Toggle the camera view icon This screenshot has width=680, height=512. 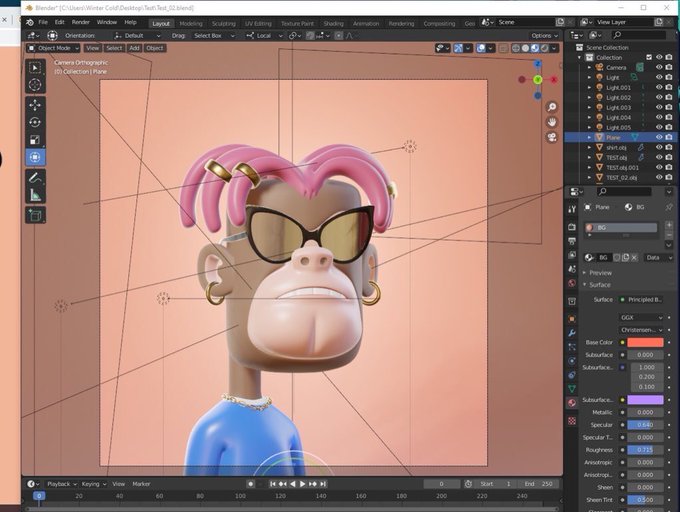552,137
